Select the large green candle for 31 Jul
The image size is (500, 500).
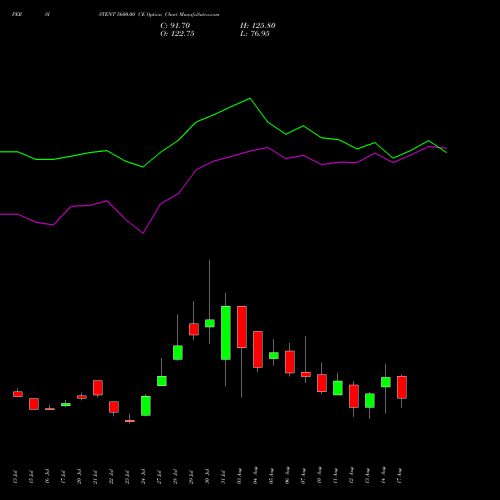click(226, 333)
